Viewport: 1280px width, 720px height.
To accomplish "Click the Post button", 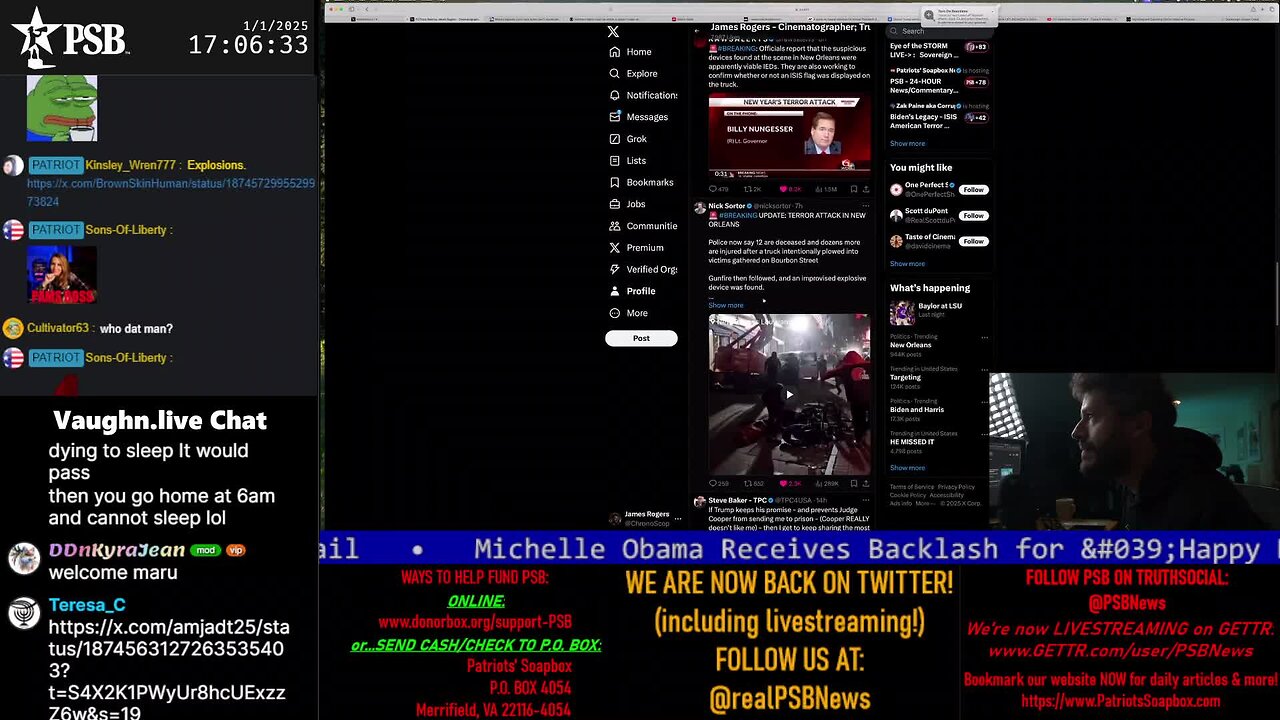I will 641,338.
